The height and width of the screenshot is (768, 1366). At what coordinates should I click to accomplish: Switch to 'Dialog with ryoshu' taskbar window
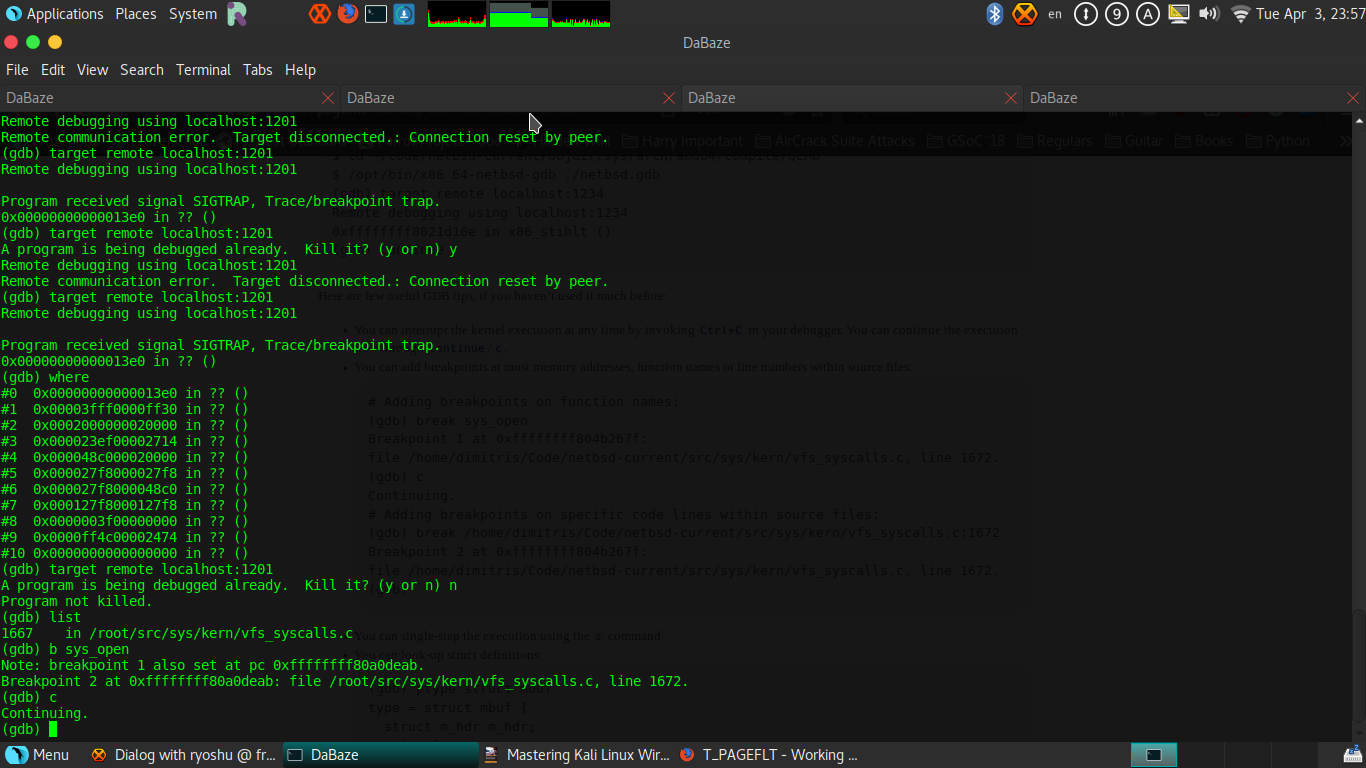click(x=183, y=755)
